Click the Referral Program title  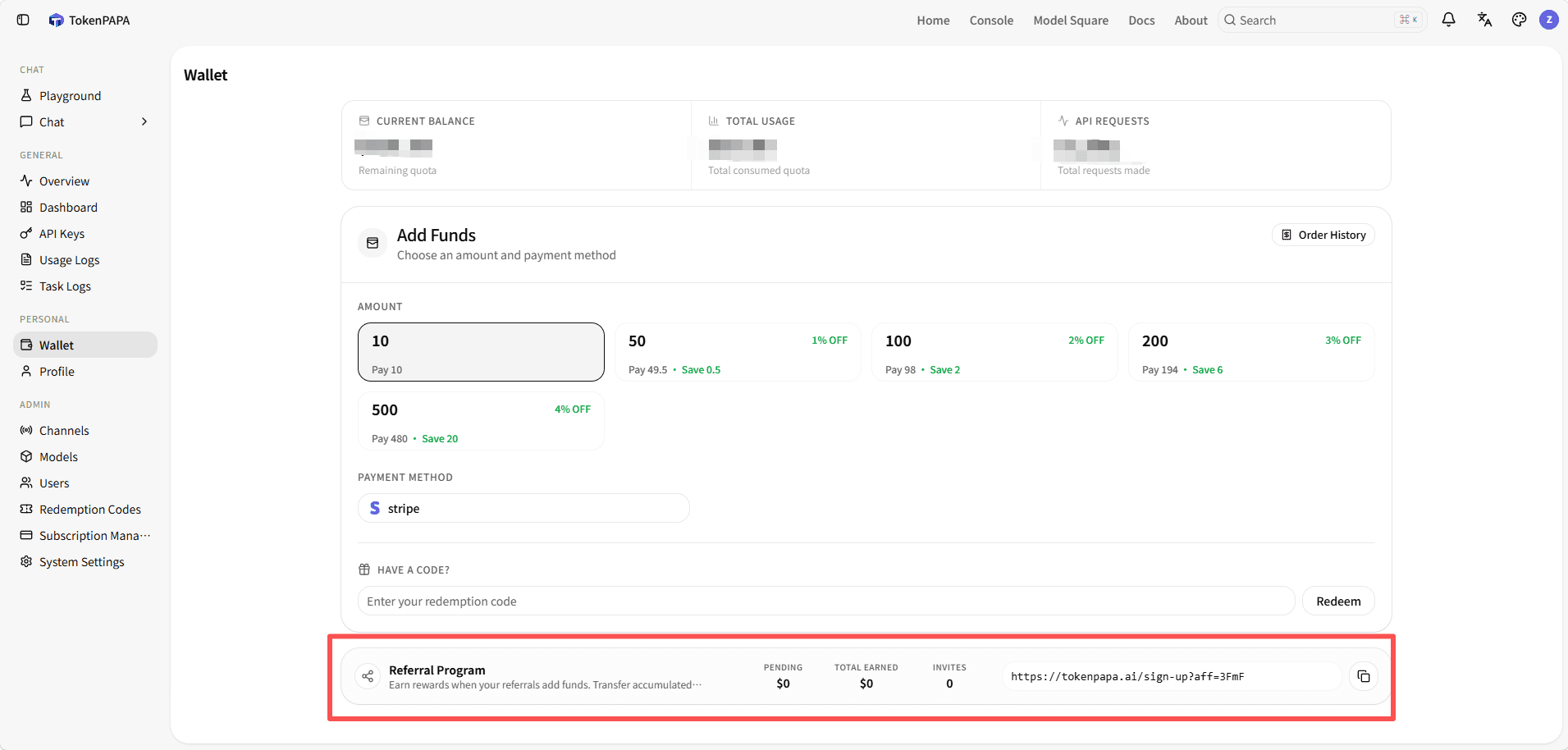pyautogui.click(x=437, y=670)
